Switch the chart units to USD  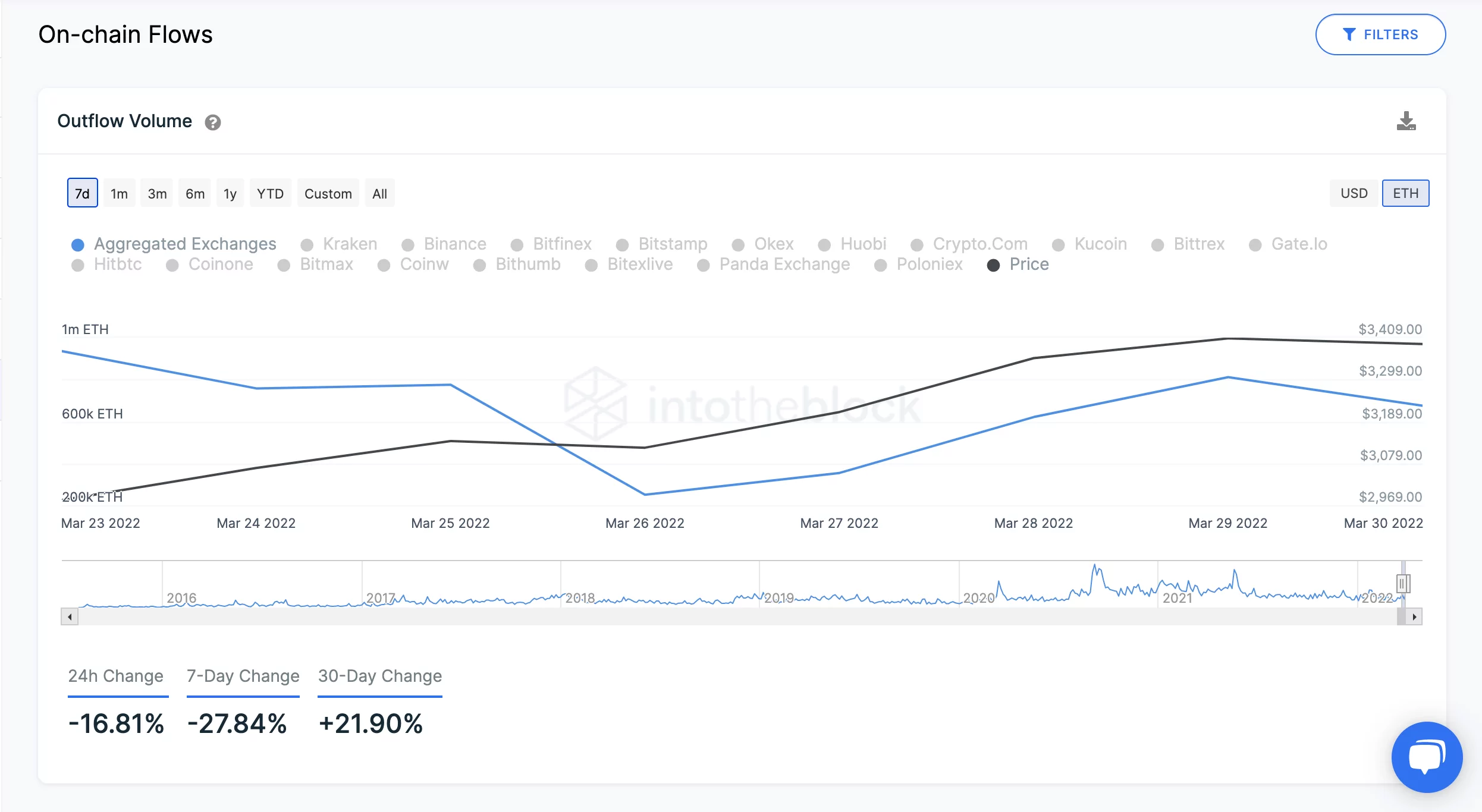(x=1354, y=193)
